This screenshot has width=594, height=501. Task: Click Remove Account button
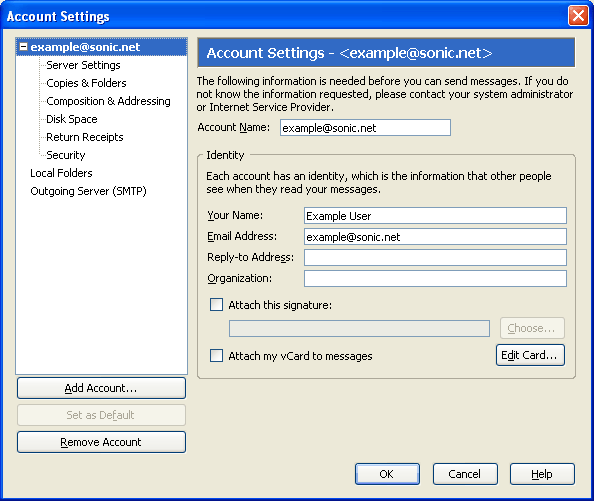[101, 442]
